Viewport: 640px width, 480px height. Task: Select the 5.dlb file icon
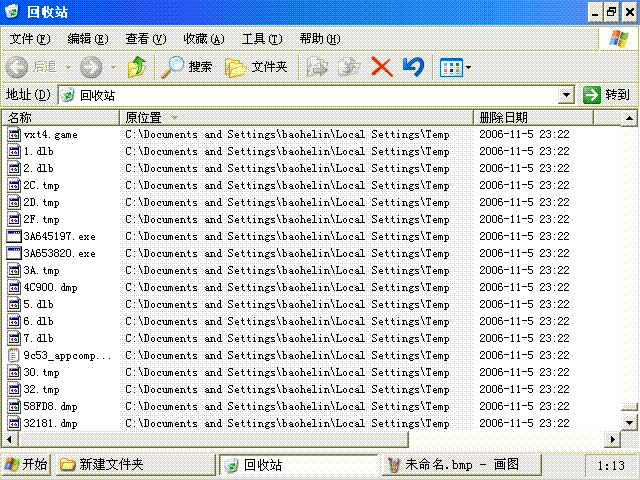14,304
